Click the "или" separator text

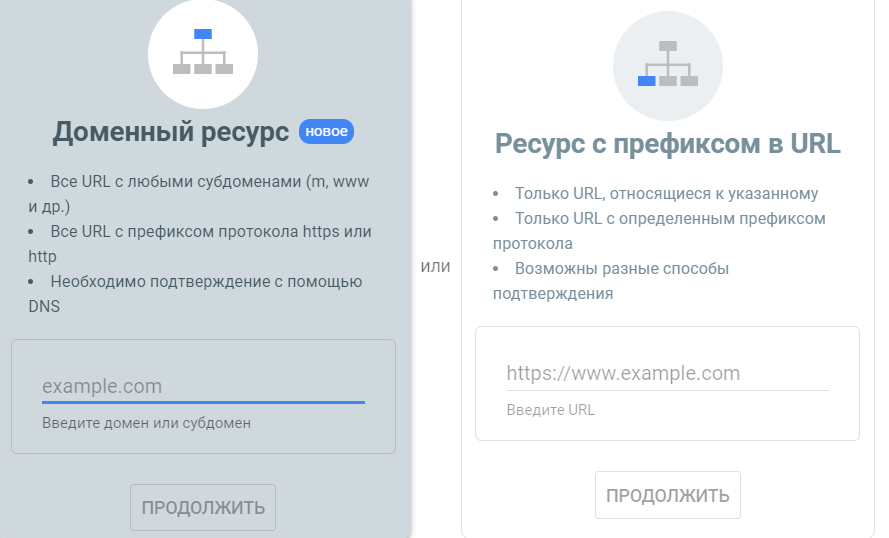tap(435, 266)
